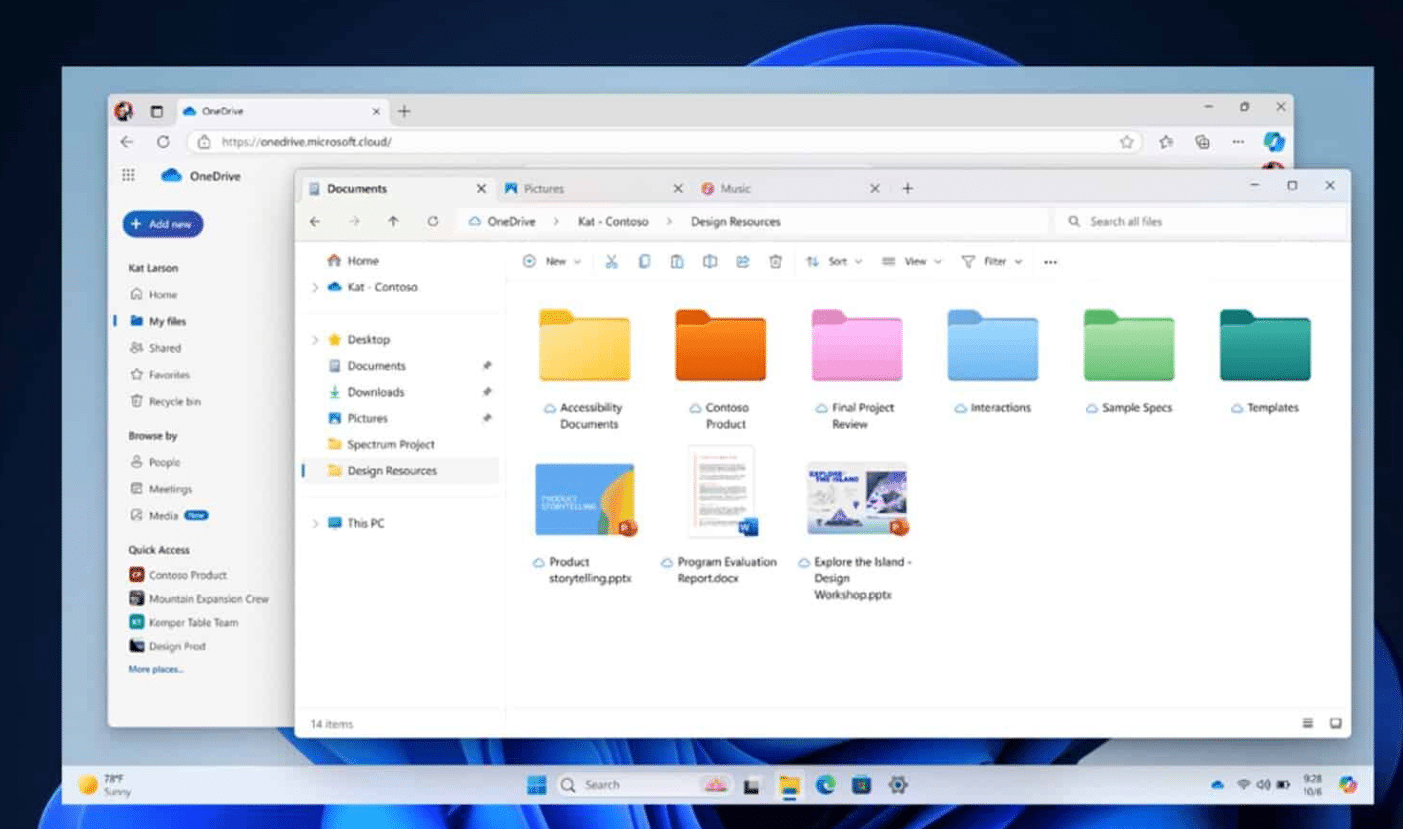The image size is (1403, 829).
Task: Click the Add new button in OneDrive
Action: pyautogui.click(x=163, y=224)
